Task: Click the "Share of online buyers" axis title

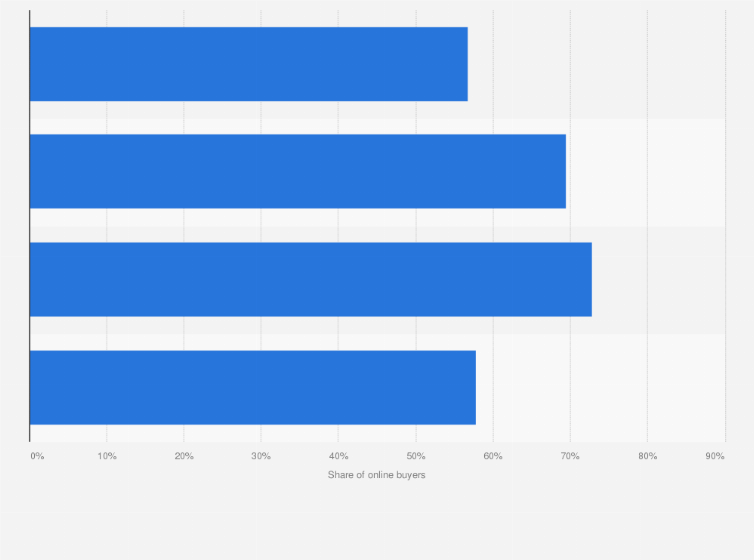Action: click(x=376, y=474)
